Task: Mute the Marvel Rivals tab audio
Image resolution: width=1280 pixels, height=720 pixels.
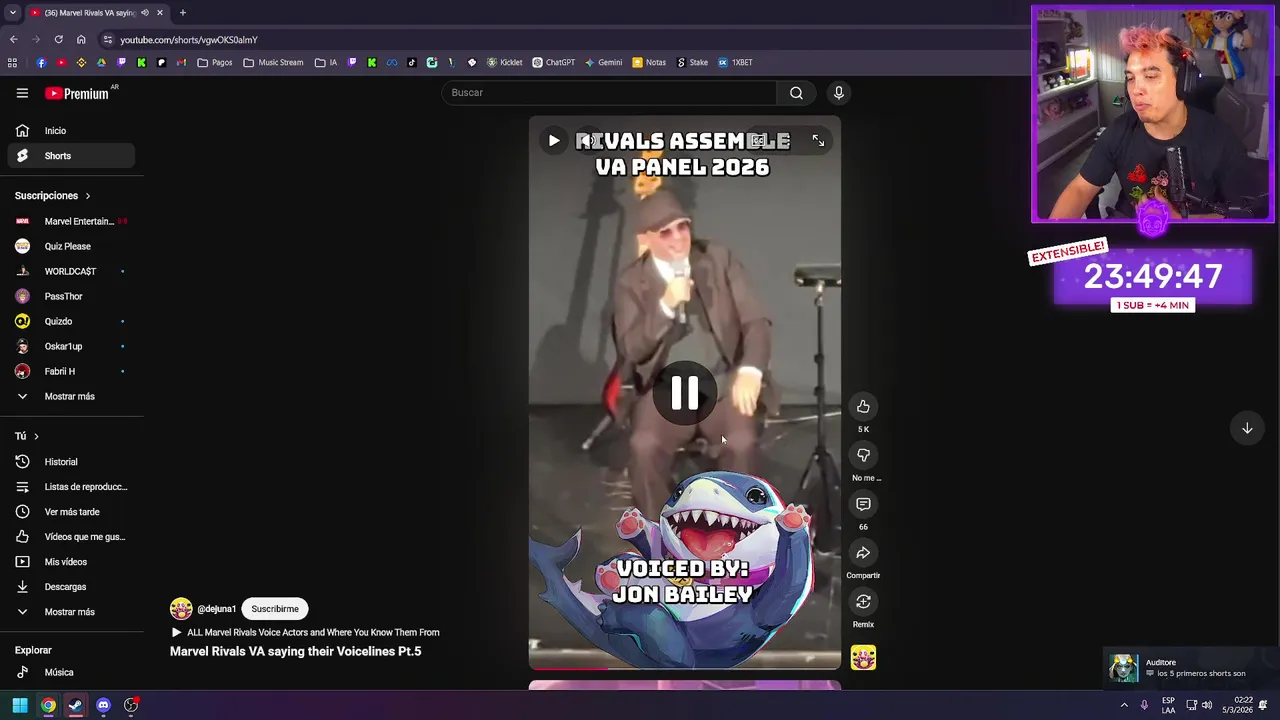Action: (145, 13)
